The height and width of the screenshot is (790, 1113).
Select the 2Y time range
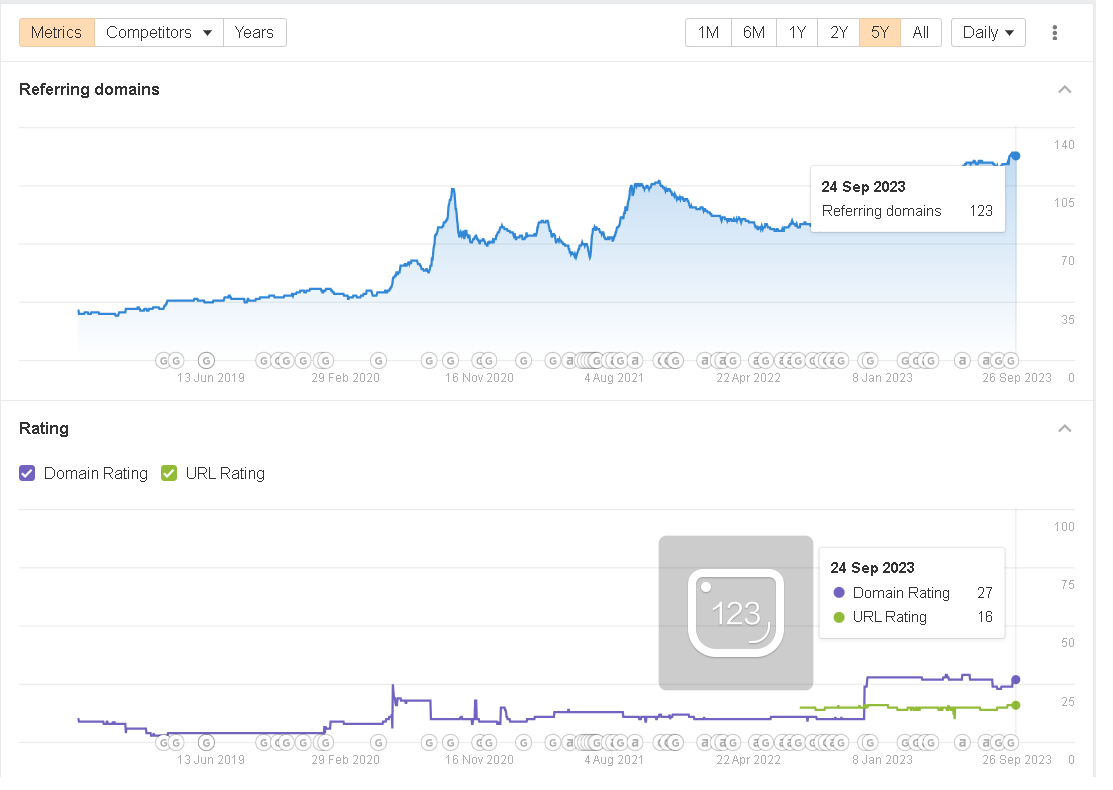pos(838,33)
